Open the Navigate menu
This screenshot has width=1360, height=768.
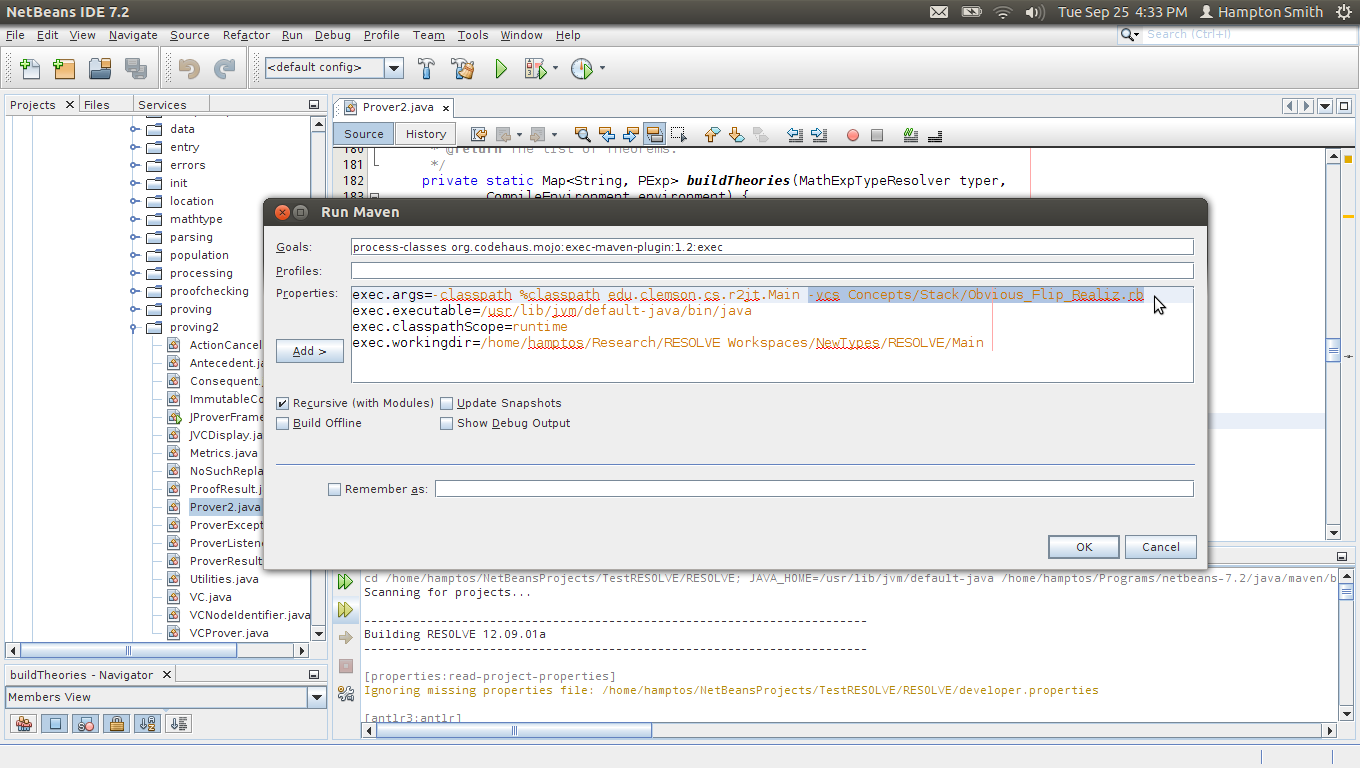[133, 35]
